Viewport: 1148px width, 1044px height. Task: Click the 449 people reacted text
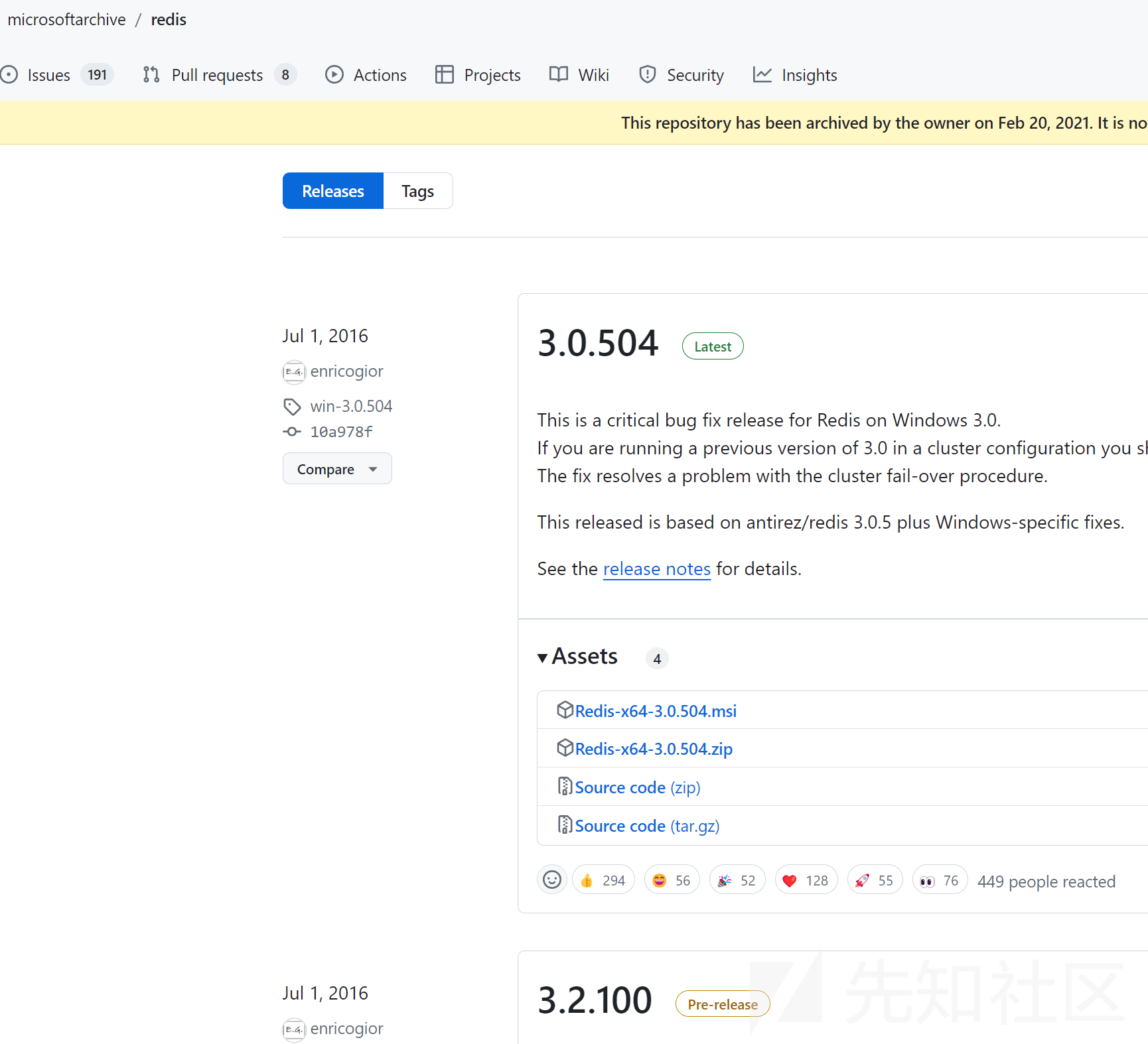pos(1046,881)
